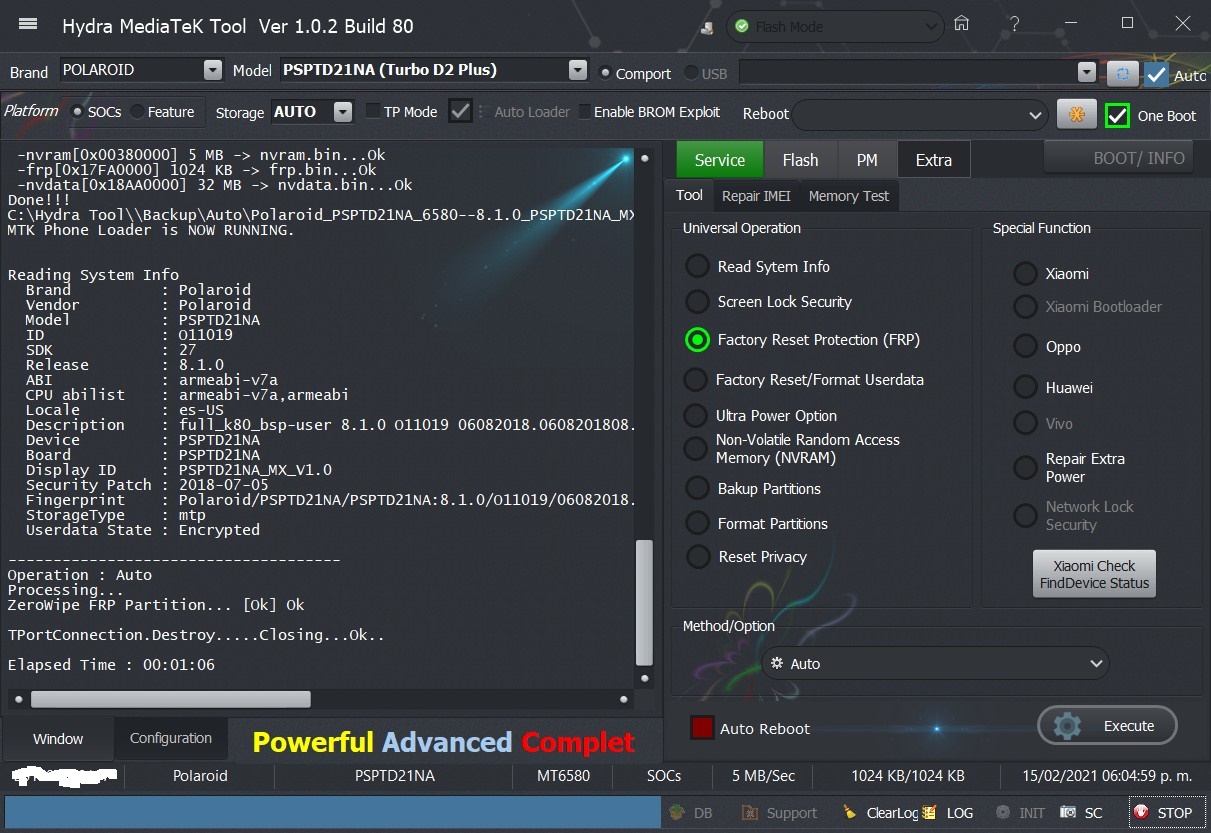Switch to the Service tab
The width and height of the screenshot is (1211, 833).
[x=720, y=160]
